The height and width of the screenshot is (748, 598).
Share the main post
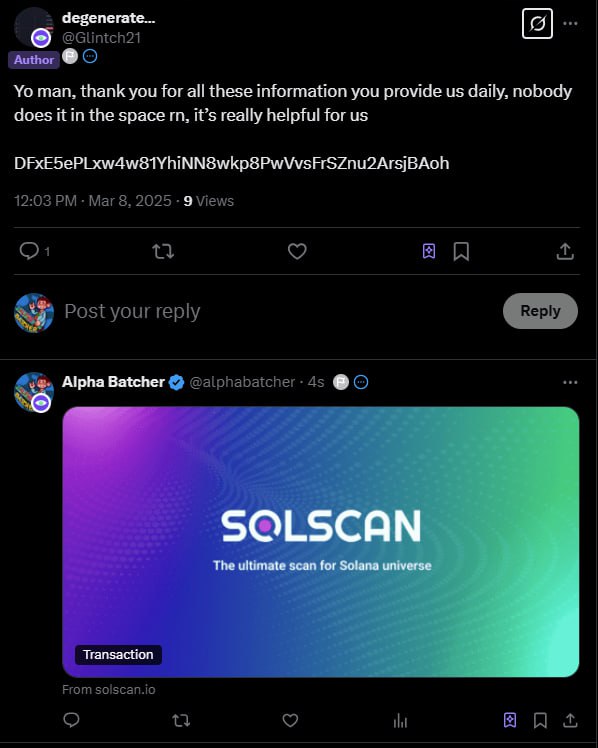[x=565, y=251]
